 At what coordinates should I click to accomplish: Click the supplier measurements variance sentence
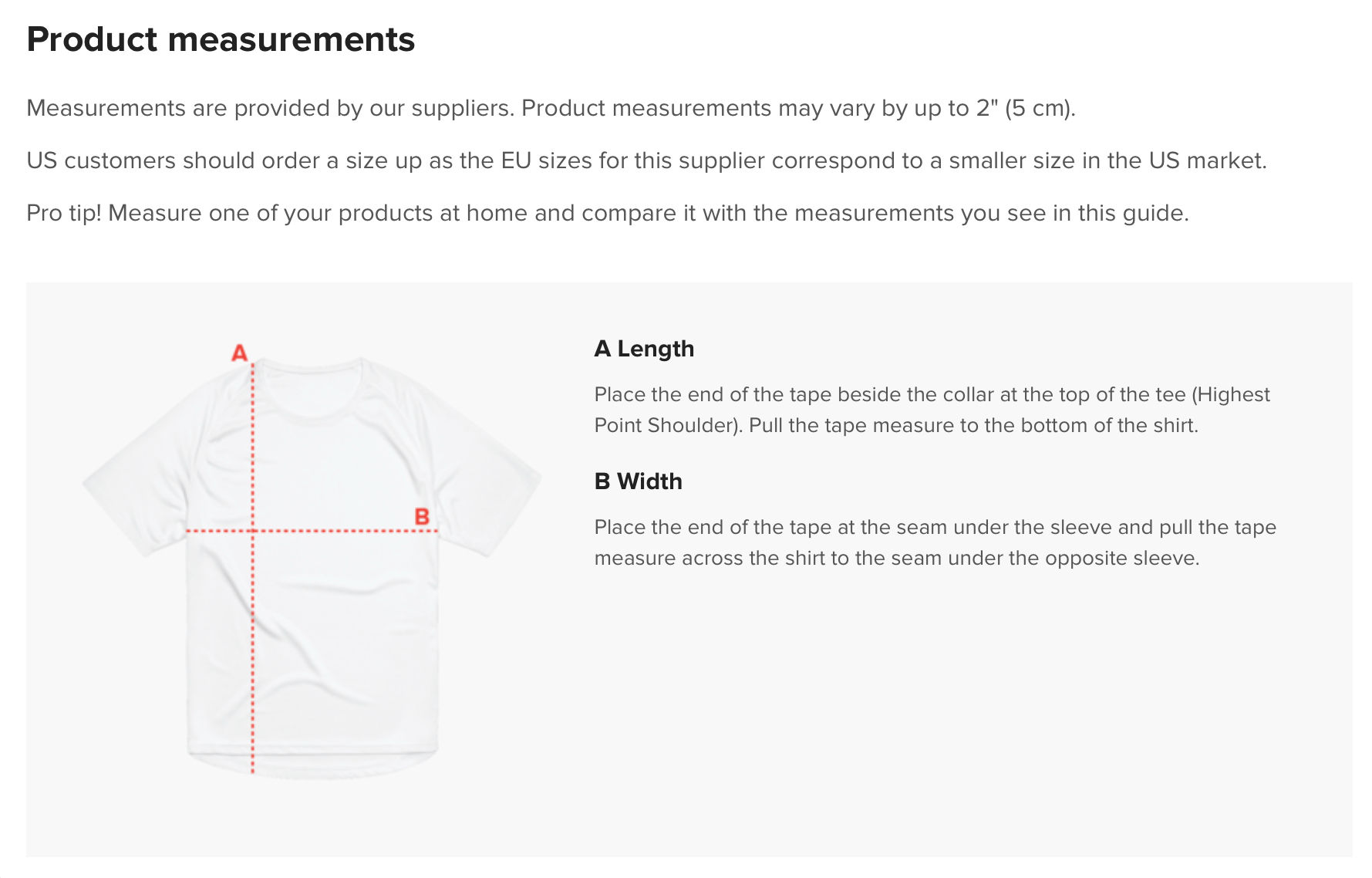[x=551, y=108]
